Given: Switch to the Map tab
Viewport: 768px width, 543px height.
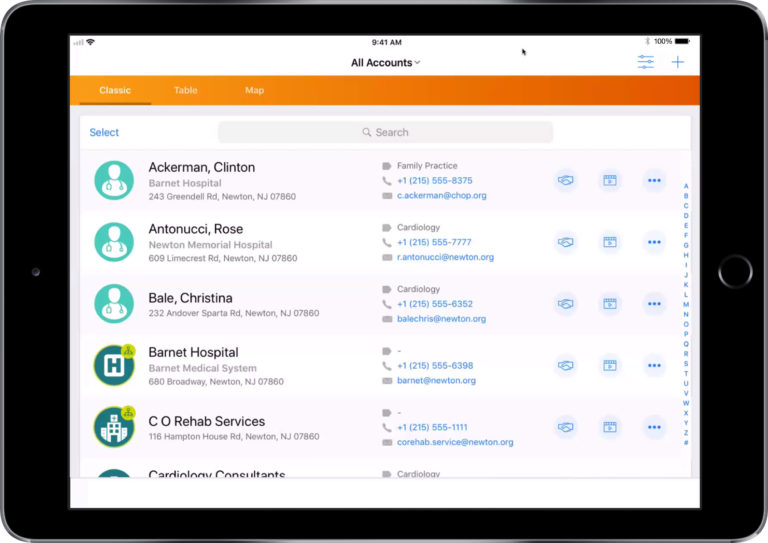Looking at the screenshot, I should 255,90.
